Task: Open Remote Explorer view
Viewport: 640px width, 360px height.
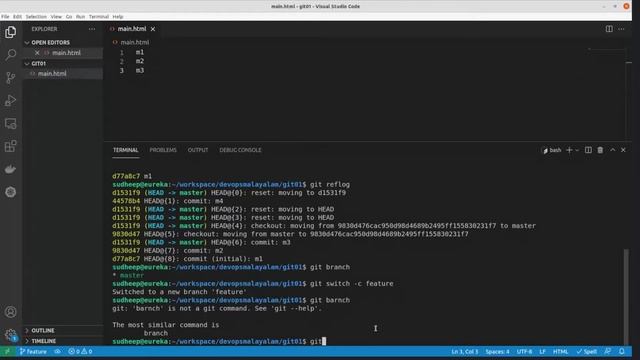Action: tap(11, 123)
